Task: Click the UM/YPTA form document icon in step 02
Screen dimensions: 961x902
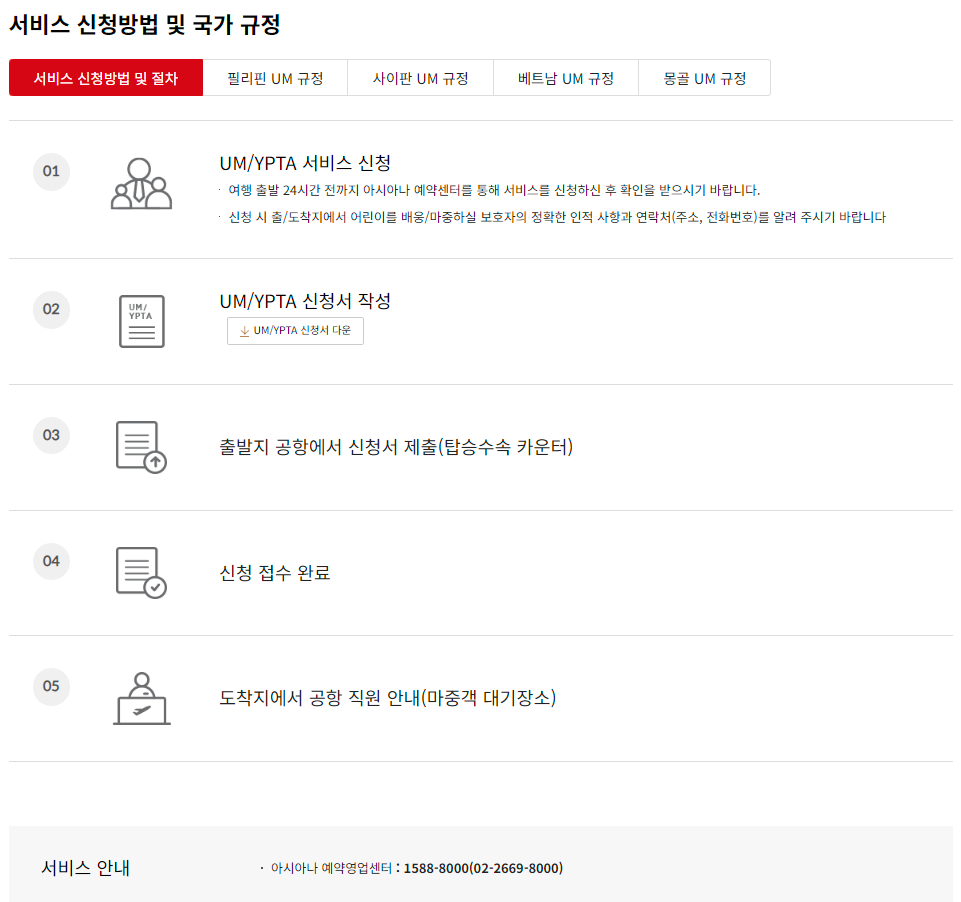Action: pos(141,320)
